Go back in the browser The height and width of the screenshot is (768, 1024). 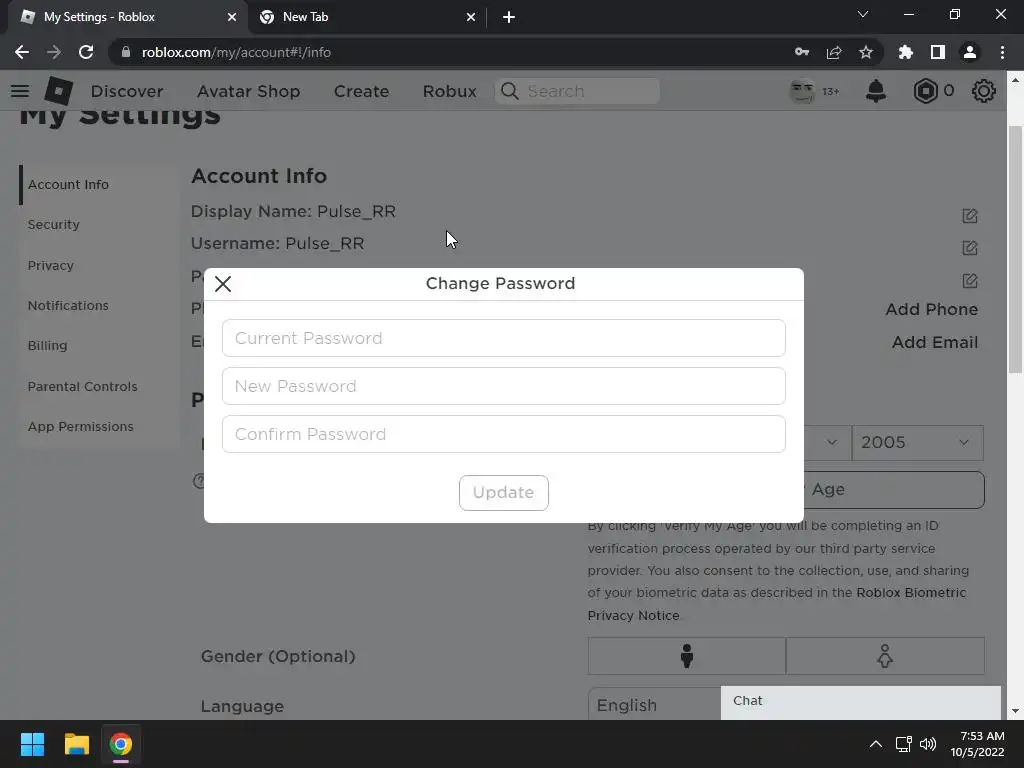[x=22, y=52]
